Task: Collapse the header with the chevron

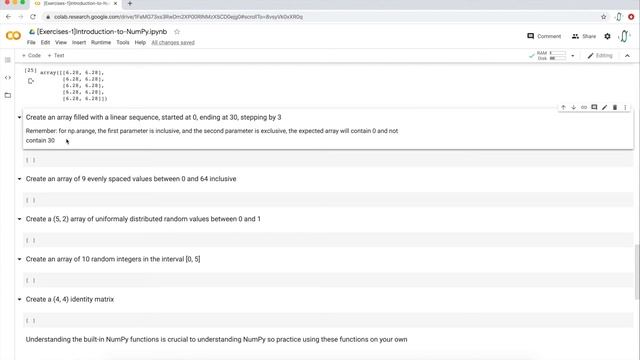Action: pyautogui.click(x=627, y=56)
